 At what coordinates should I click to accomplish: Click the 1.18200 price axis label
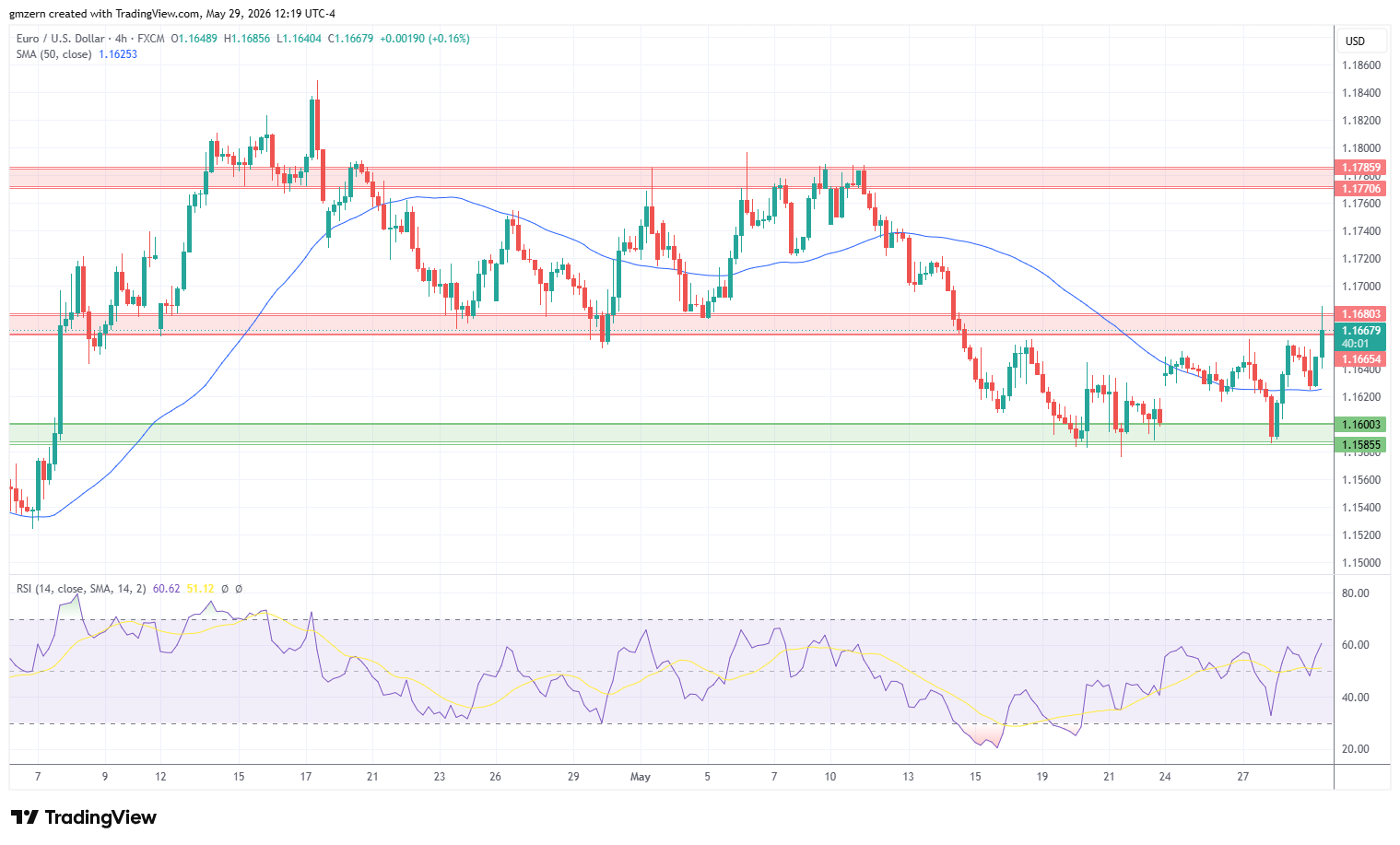[1360, 121]
